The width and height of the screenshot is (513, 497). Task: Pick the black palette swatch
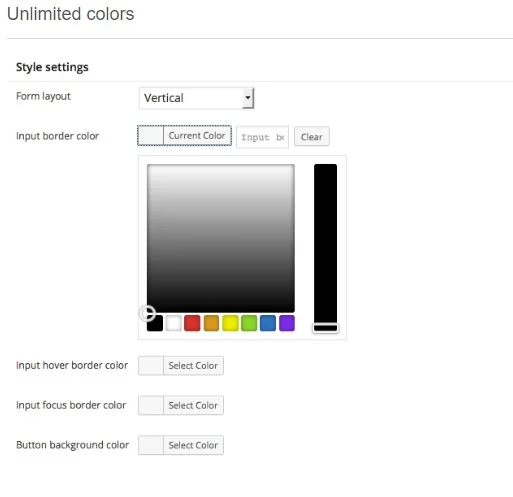(155, 323)
